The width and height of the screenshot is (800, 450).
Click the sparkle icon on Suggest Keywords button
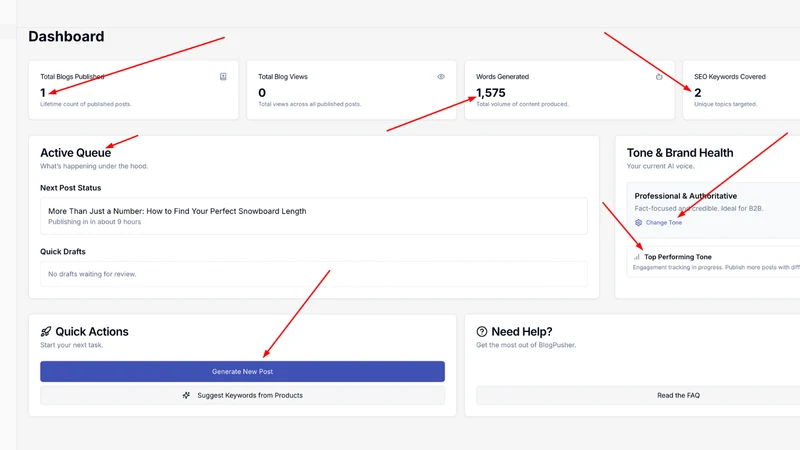(x=186, y=395)
